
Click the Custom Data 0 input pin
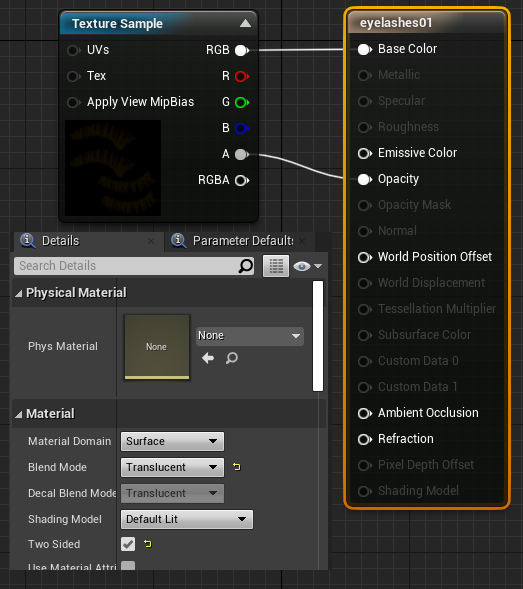[364, 361]
